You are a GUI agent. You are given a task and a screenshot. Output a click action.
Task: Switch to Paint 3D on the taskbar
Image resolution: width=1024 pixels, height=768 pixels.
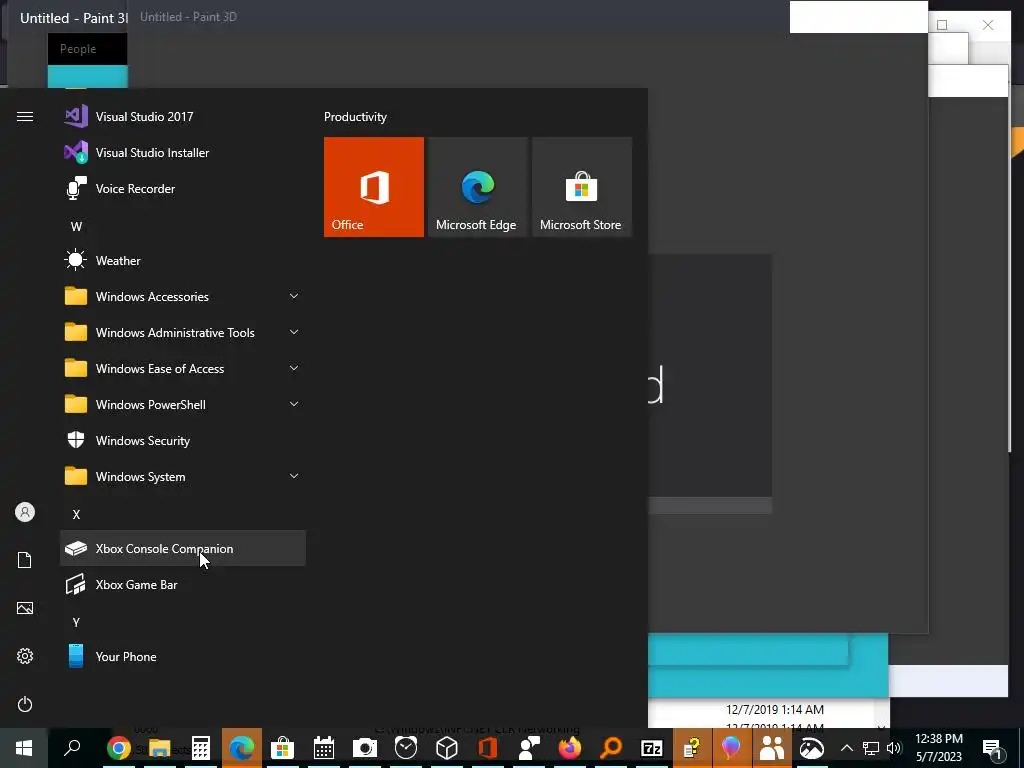pos(731,748)
